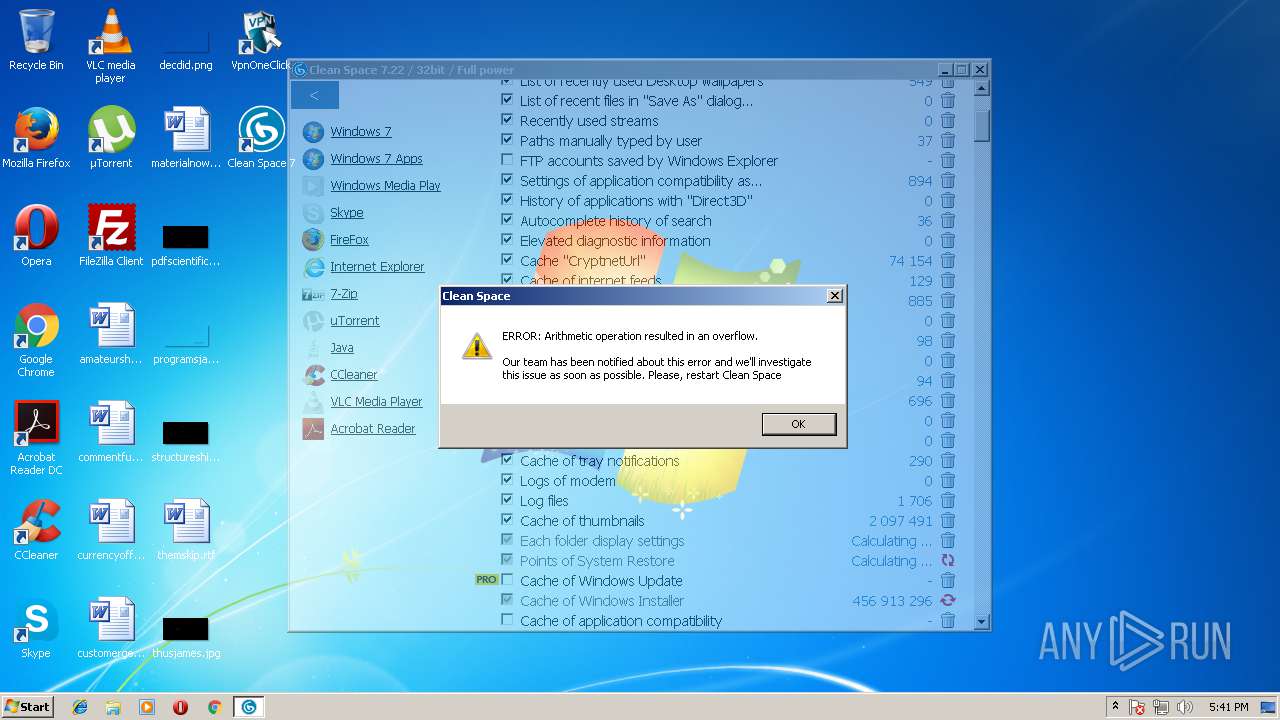Click trash icon for 'Paths manually typed by user'

948,141
